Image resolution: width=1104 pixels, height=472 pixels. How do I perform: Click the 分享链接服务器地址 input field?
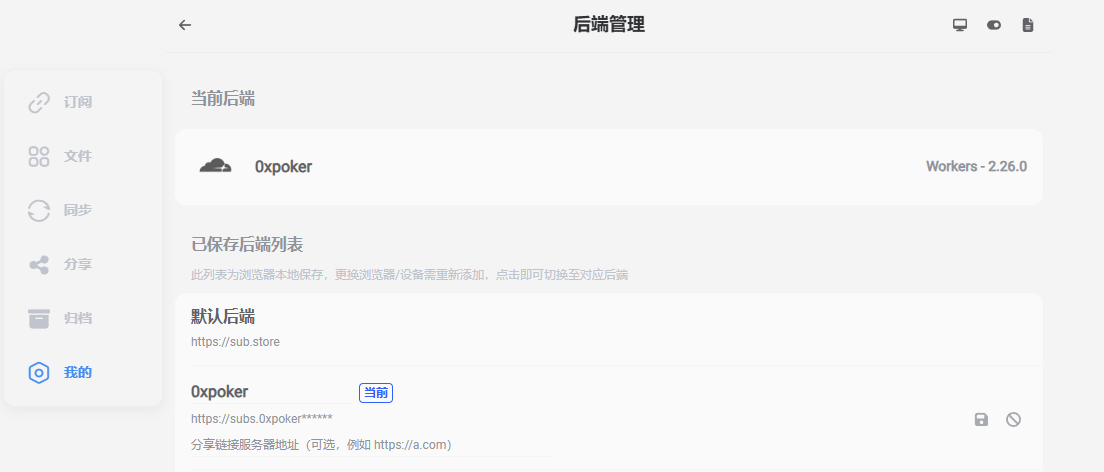click(370, 445)
